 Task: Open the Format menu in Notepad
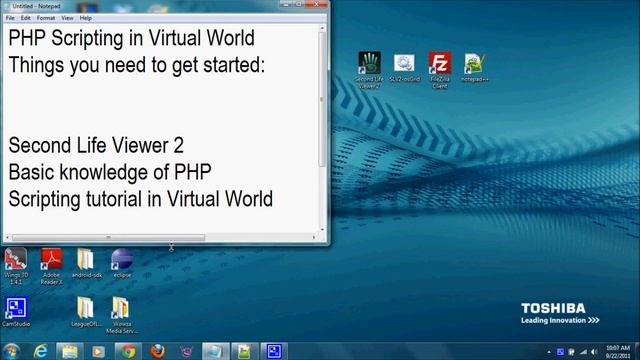[x=46, y=18]
